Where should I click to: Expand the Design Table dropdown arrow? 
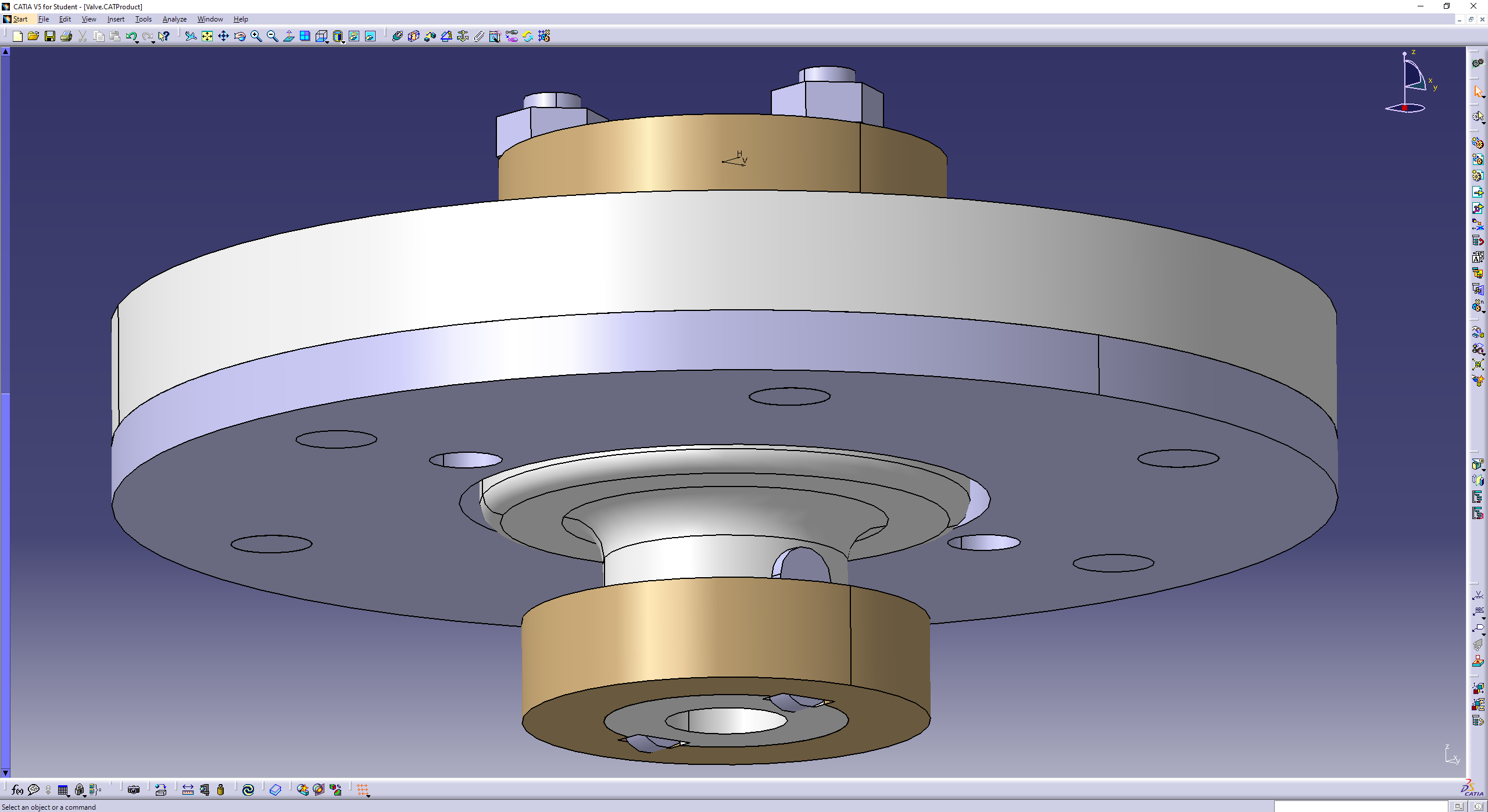click(x=69, y=795)
